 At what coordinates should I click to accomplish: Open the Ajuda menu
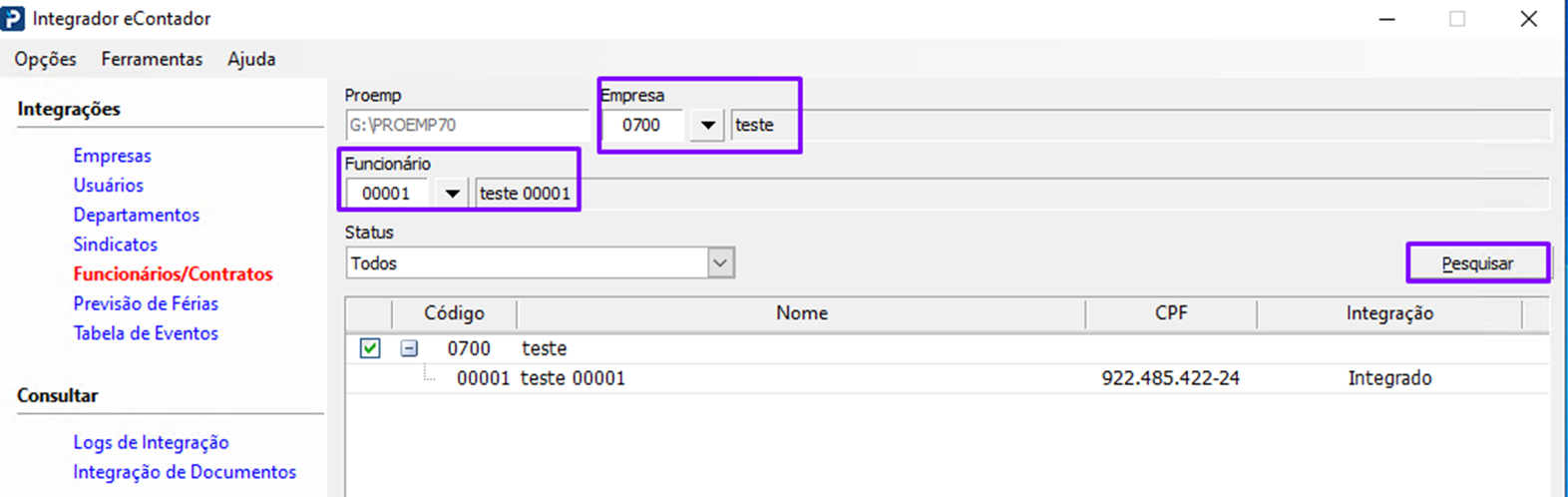251,59
